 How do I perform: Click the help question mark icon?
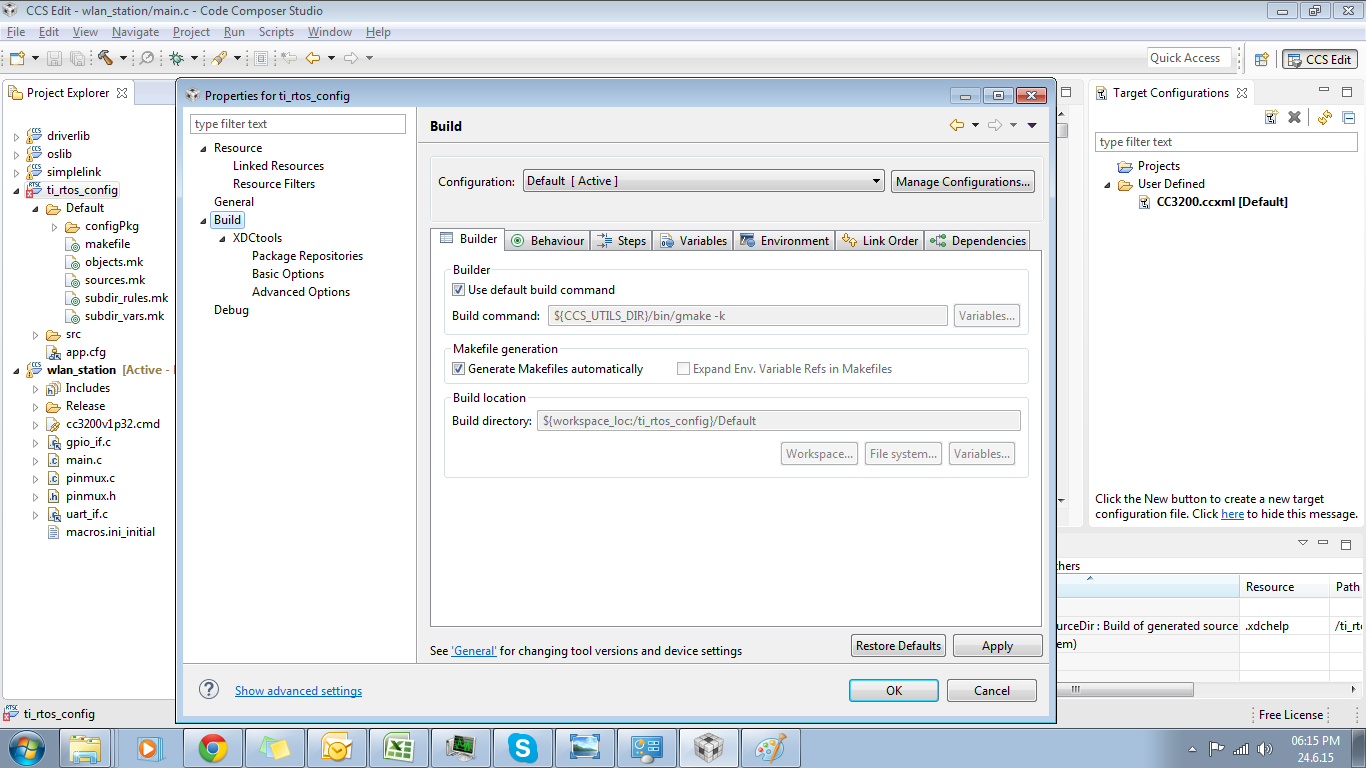pos(209,689)
